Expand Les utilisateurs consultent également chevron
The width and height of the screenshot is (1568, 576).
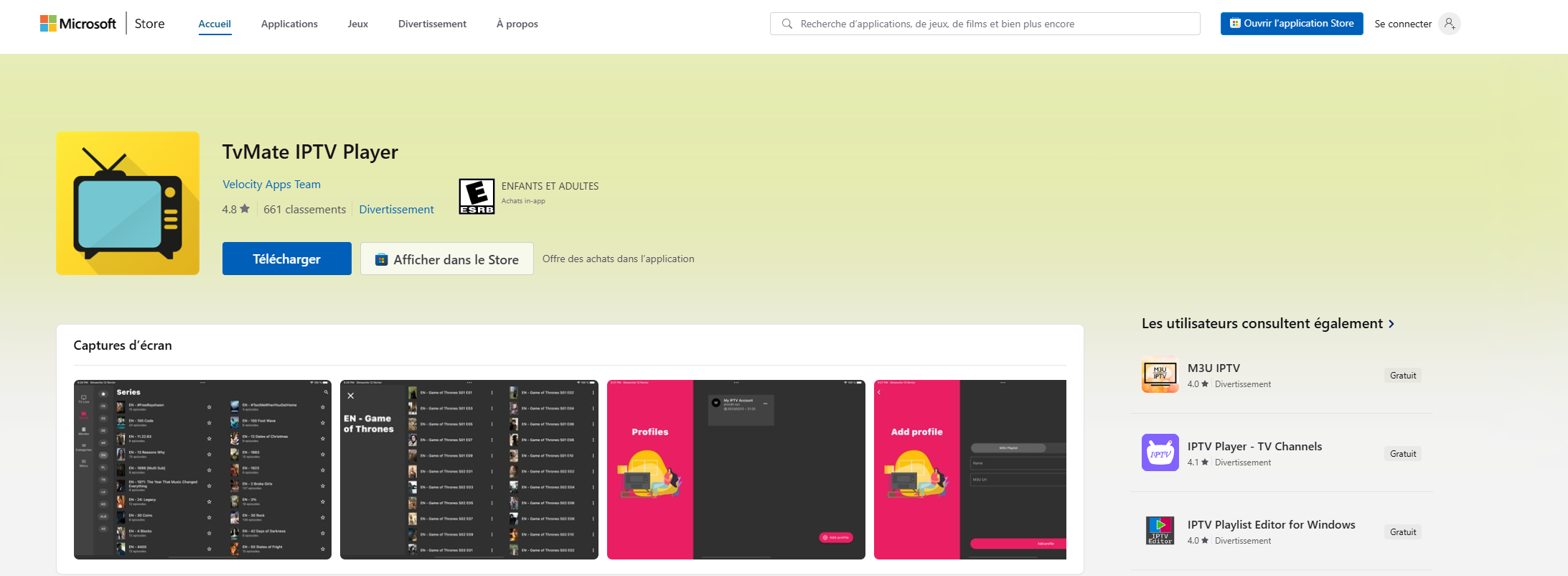pyautogui.click(x=1391, y=324)
